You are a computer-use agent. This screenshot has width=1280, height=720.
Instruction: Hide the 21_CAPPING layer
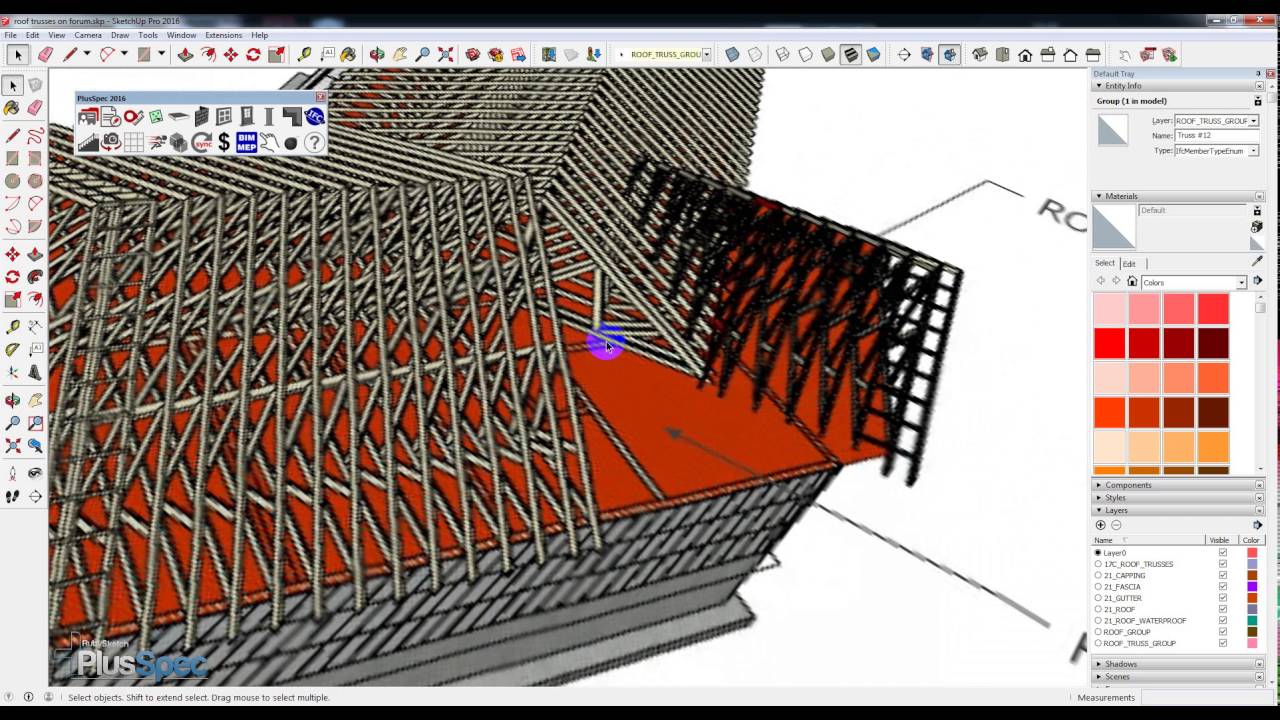click(1223, 575)
